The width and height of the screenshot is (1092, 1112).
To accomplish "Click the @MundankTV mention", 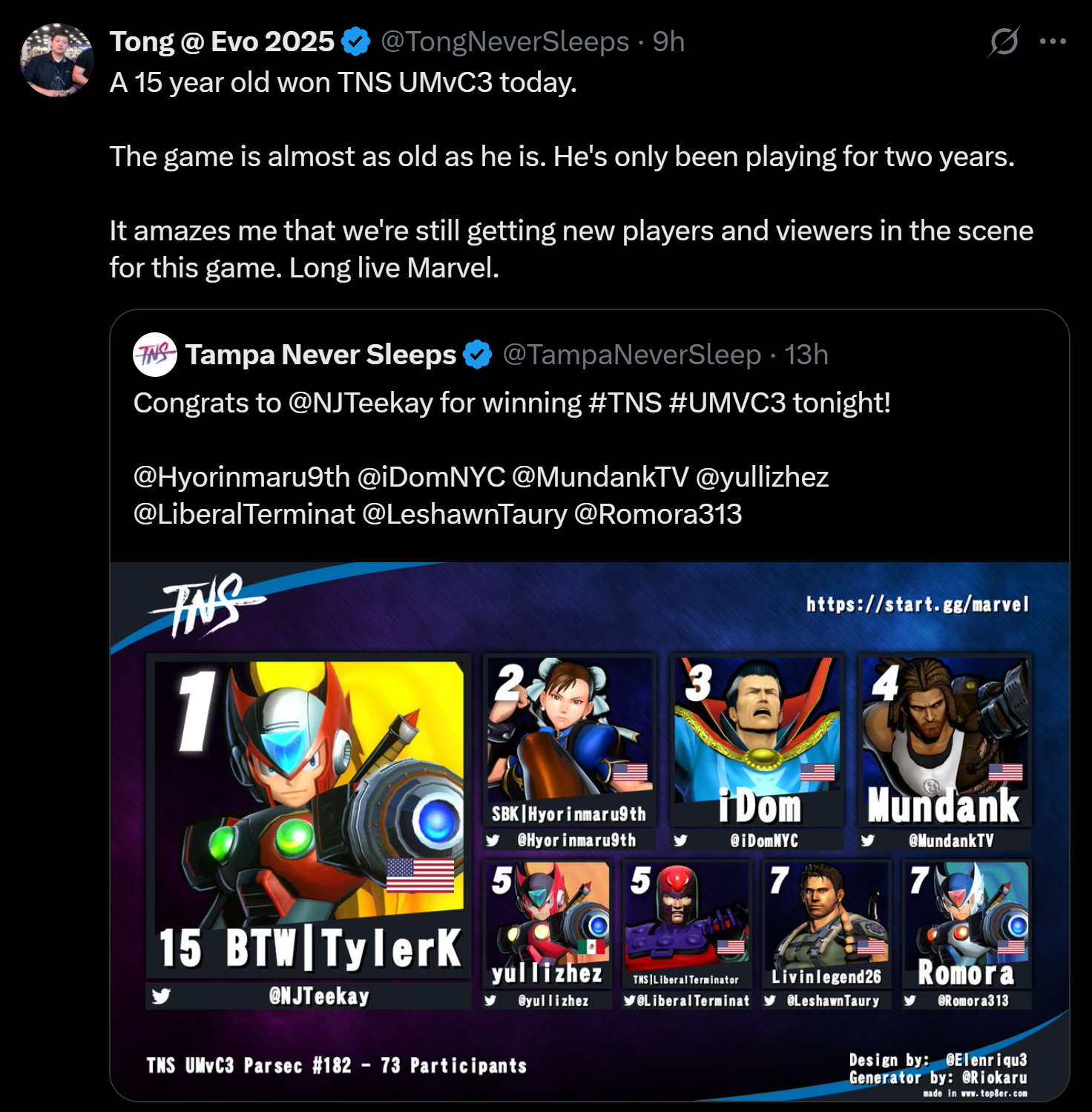I will [x=600, y=477].
